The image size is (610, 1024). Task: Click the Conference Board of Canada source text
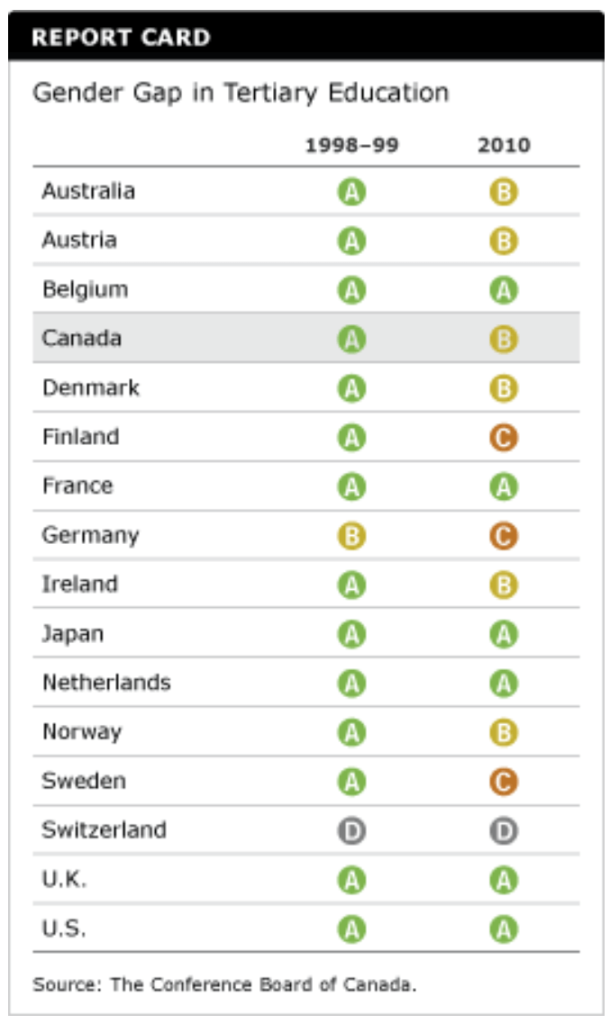(224, 984)
